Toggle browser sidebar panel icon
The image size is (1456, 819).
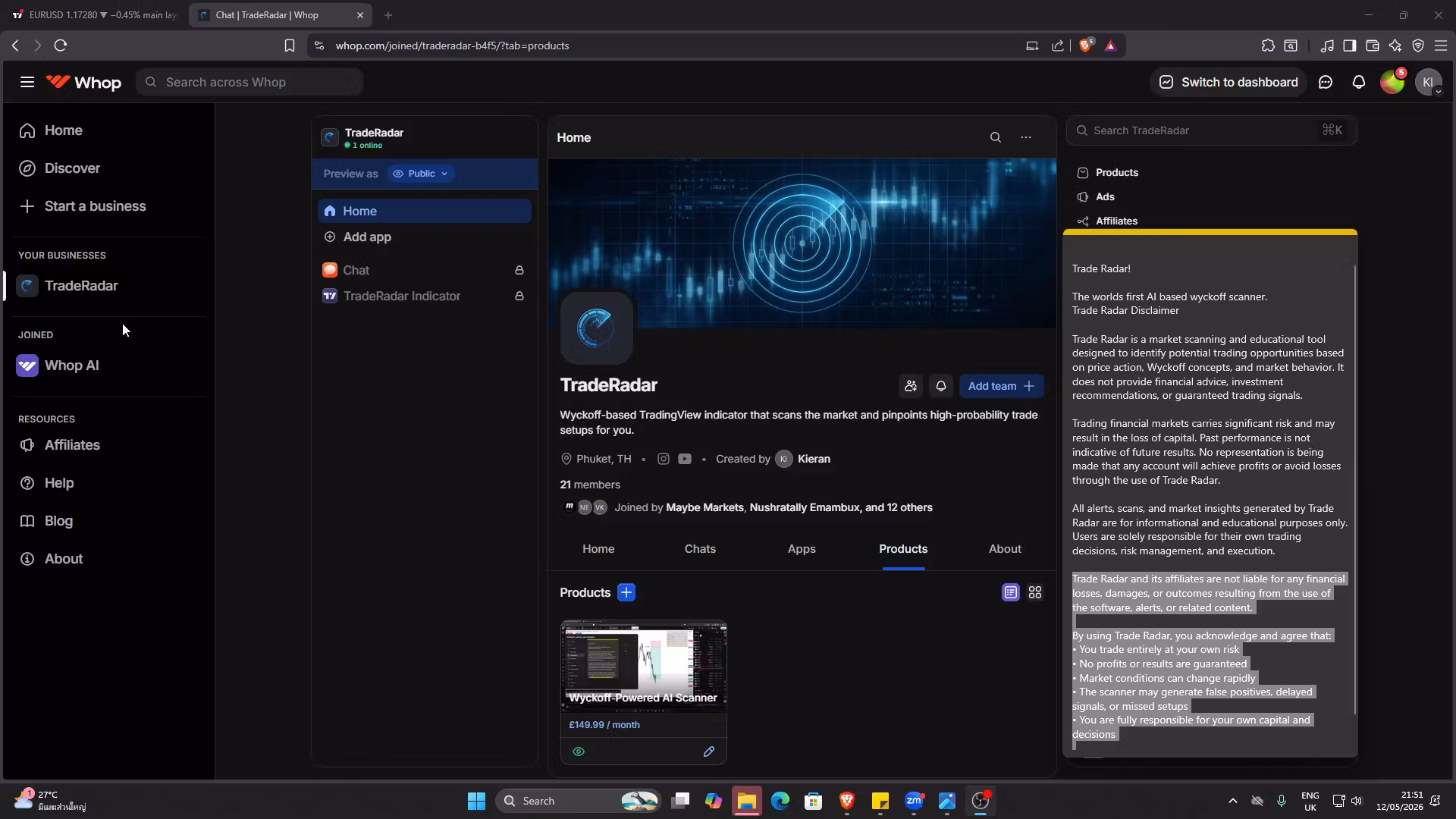[1349, 45]
